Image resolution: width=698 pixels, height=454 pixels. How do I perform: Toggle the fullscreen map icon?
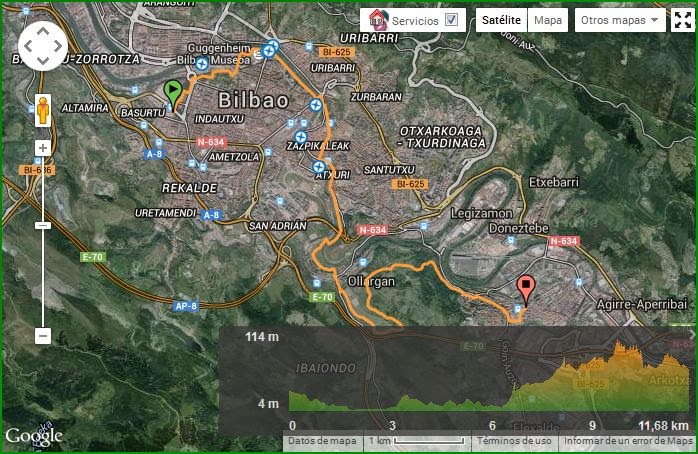pos(682,20)
